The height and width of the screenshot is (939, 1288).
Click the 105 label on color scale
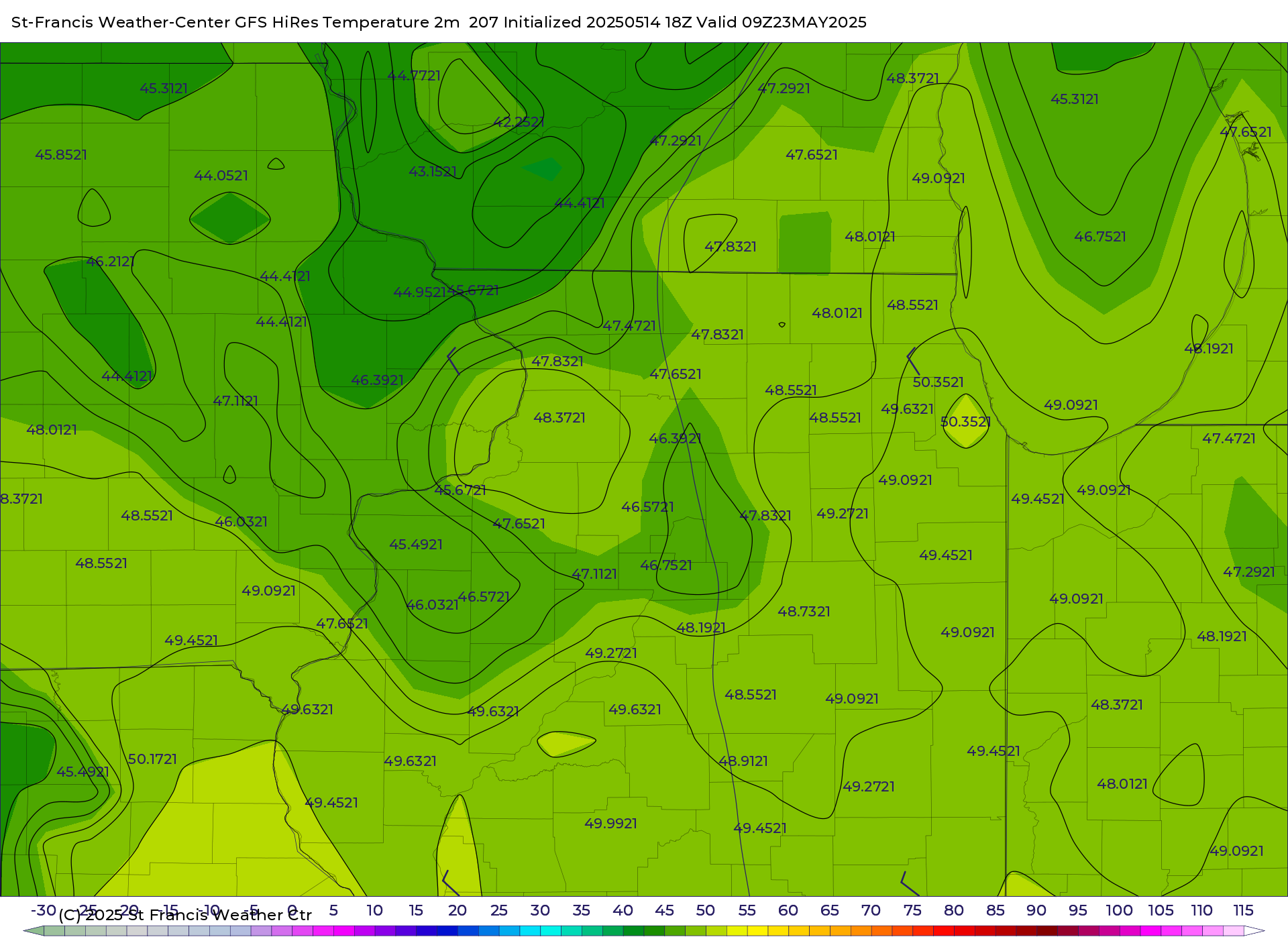(x=1161, y=911)
